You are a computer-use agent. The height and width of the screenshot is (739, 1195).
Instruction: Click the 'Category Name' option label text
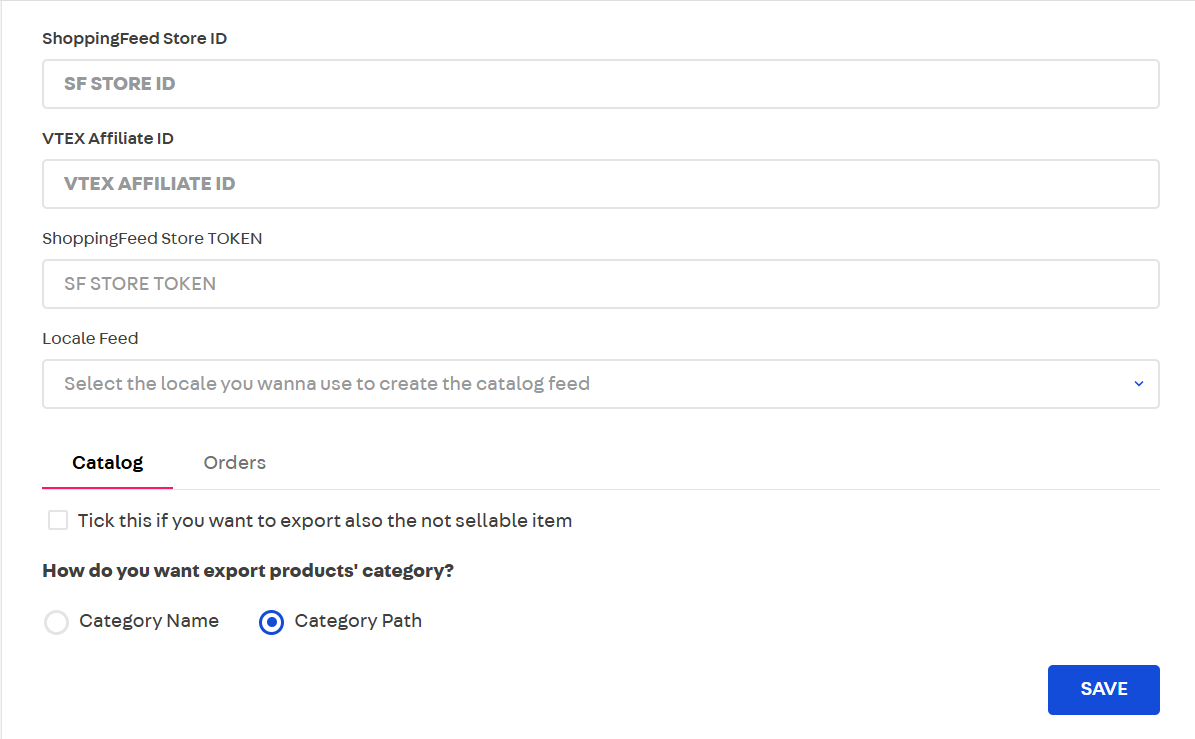[149, 621]
